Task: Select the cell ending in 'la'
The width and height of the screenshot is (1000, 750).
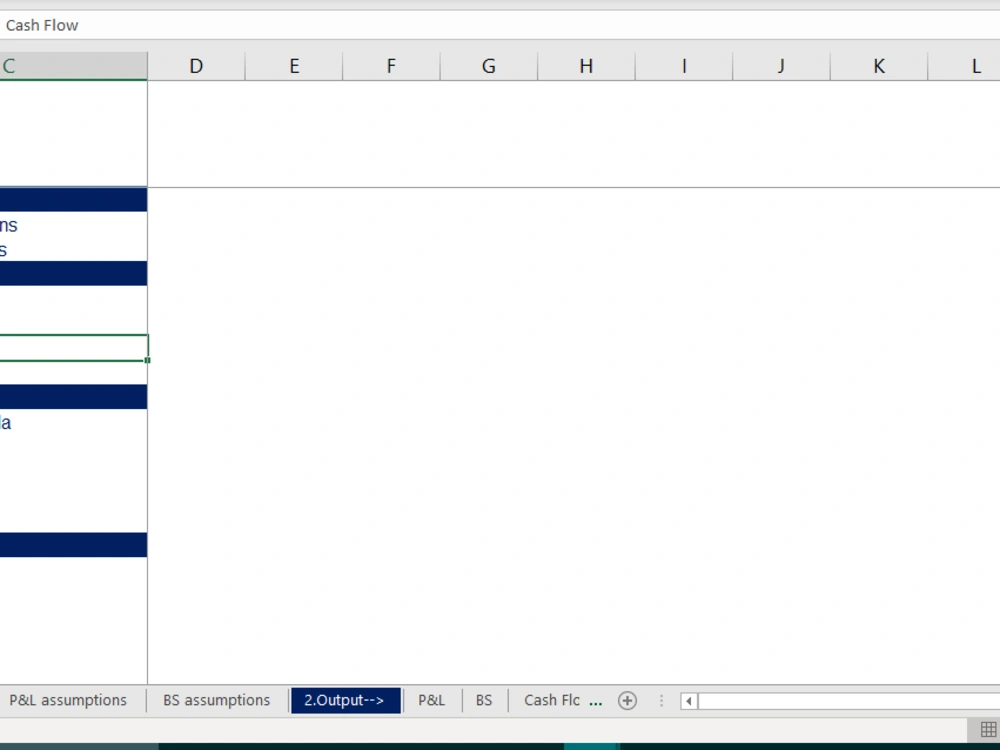Action: coord(73,423)
